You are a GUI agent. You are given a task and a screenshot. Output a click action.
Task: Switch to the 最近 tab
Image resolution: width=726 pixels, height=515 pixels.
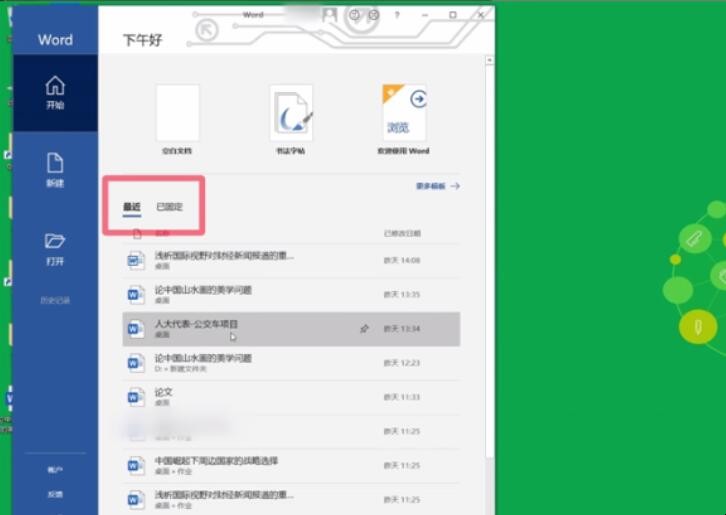131,207
